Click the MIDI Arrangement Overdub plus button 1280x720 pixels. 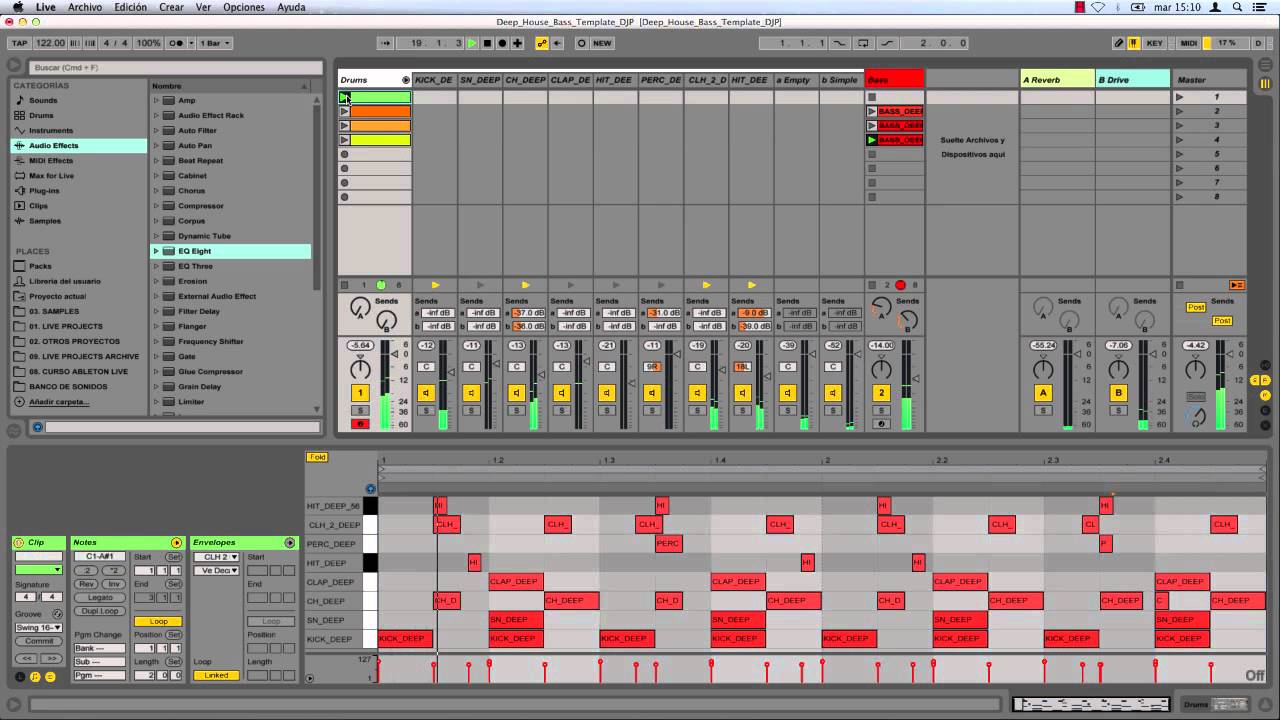[517, 43]
